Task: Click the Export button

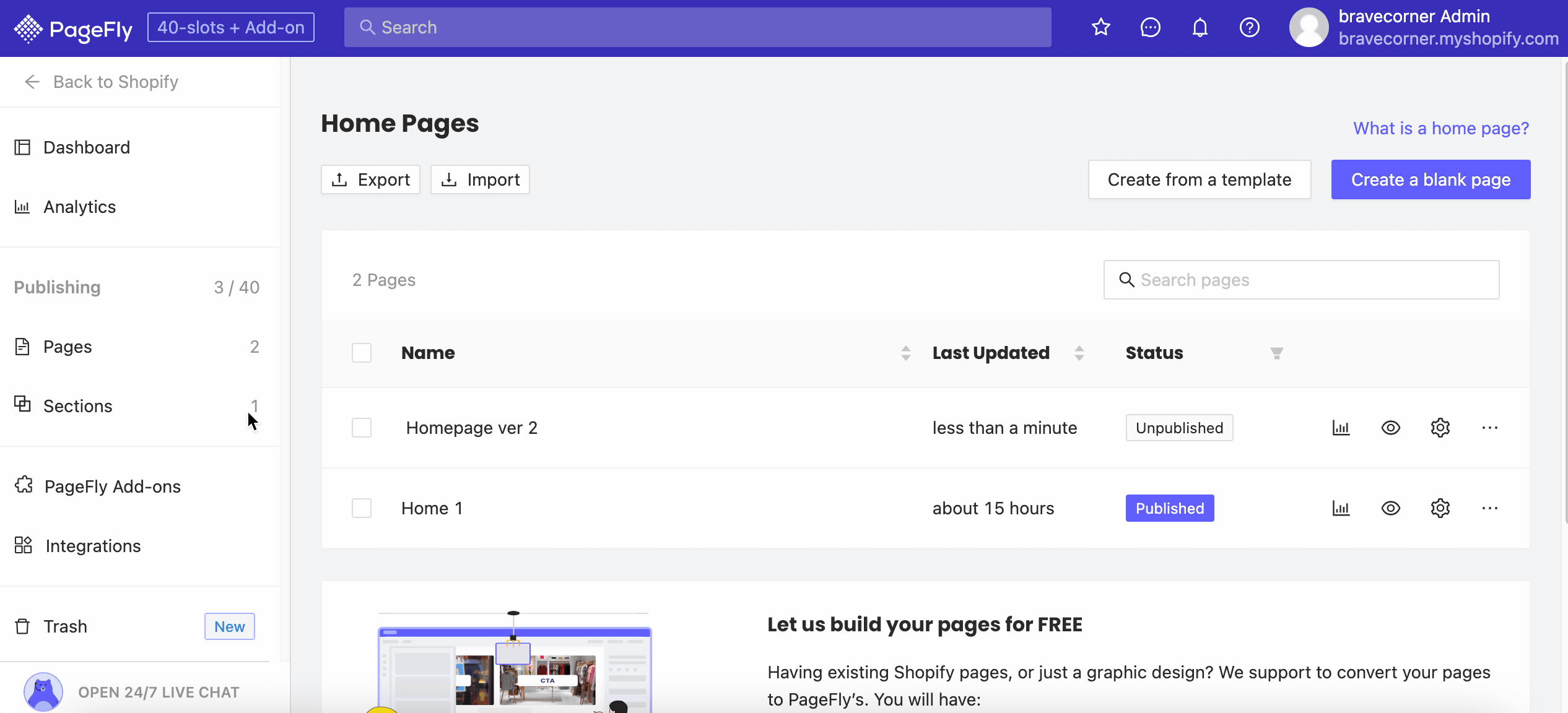Action: [x=370, y=179]
